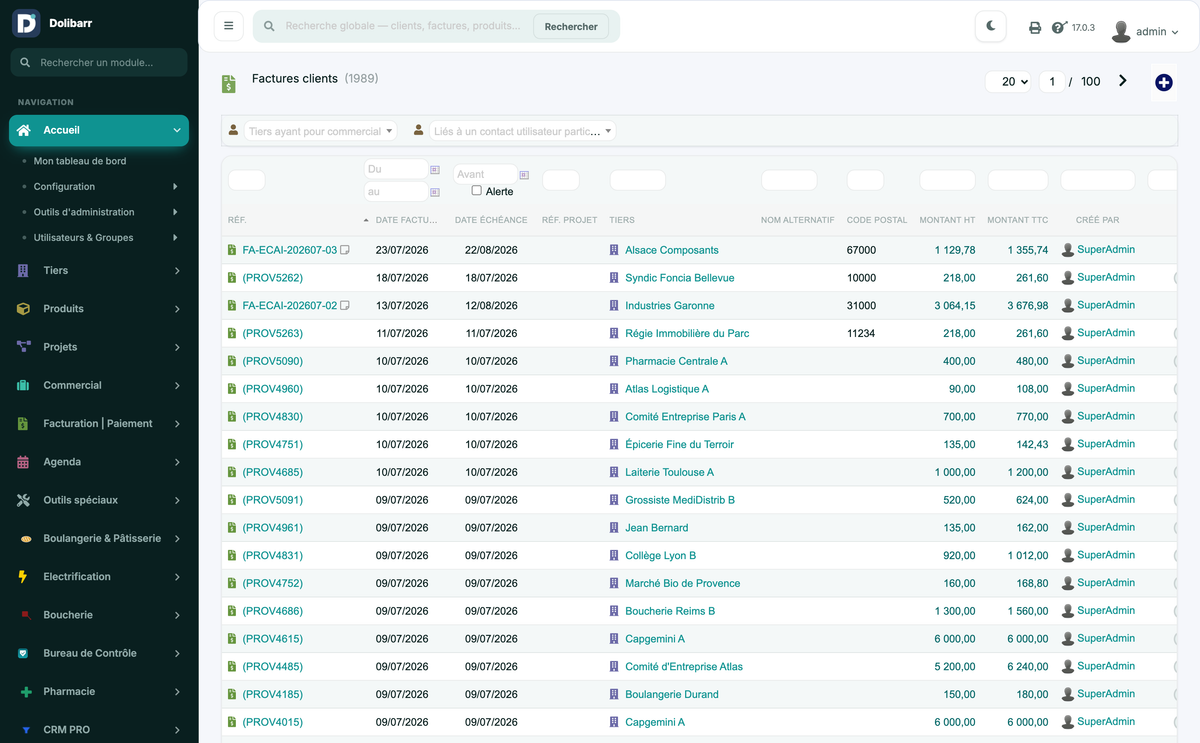Image resolution: width=1200 pixels, height=743 pixels.
Task: Click invoice icon beside (PROV5262)
Action: [x=232, y=278]
